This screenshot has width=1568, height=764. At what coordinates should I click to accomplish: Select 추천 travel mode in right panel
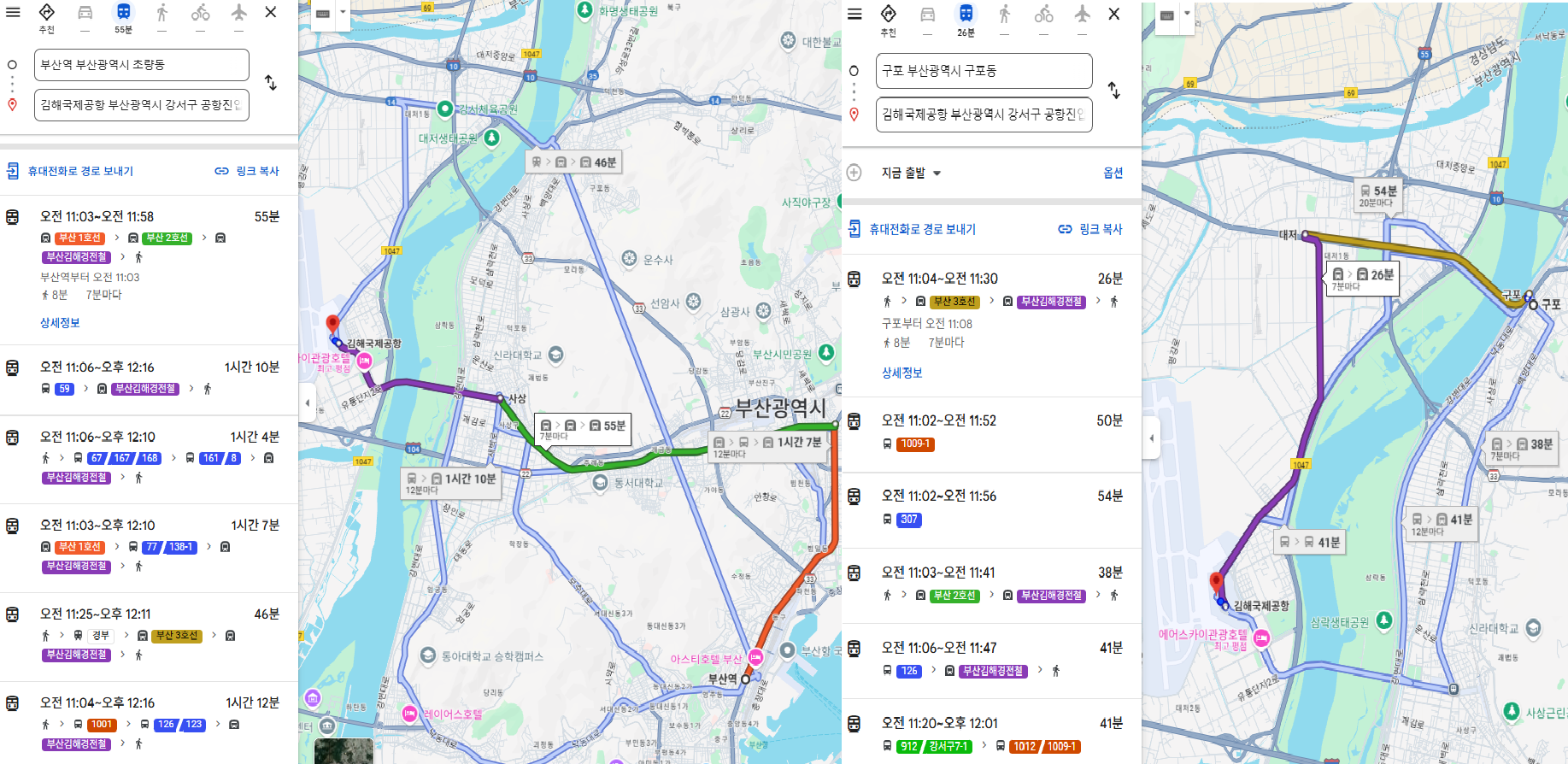pos(889,21)
